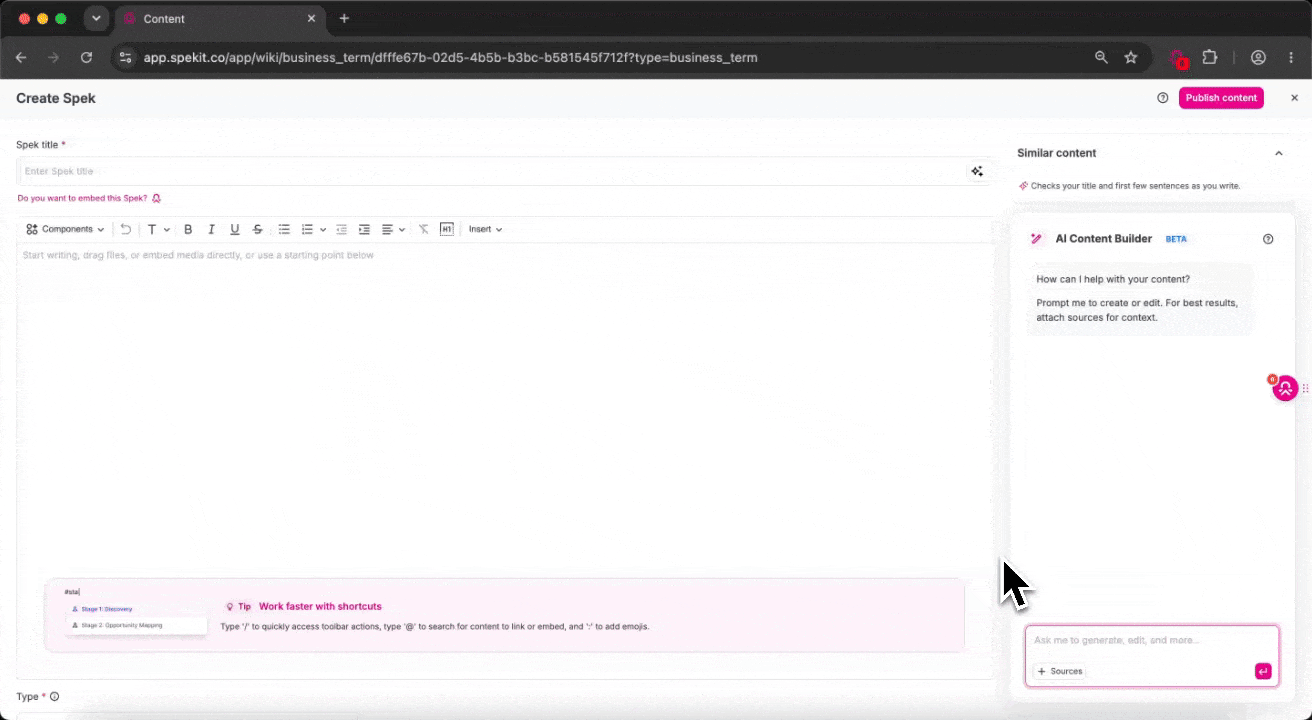Screen dimensions: 1312x720
Task: Select the Content browser tab
Action: [219, 19]
